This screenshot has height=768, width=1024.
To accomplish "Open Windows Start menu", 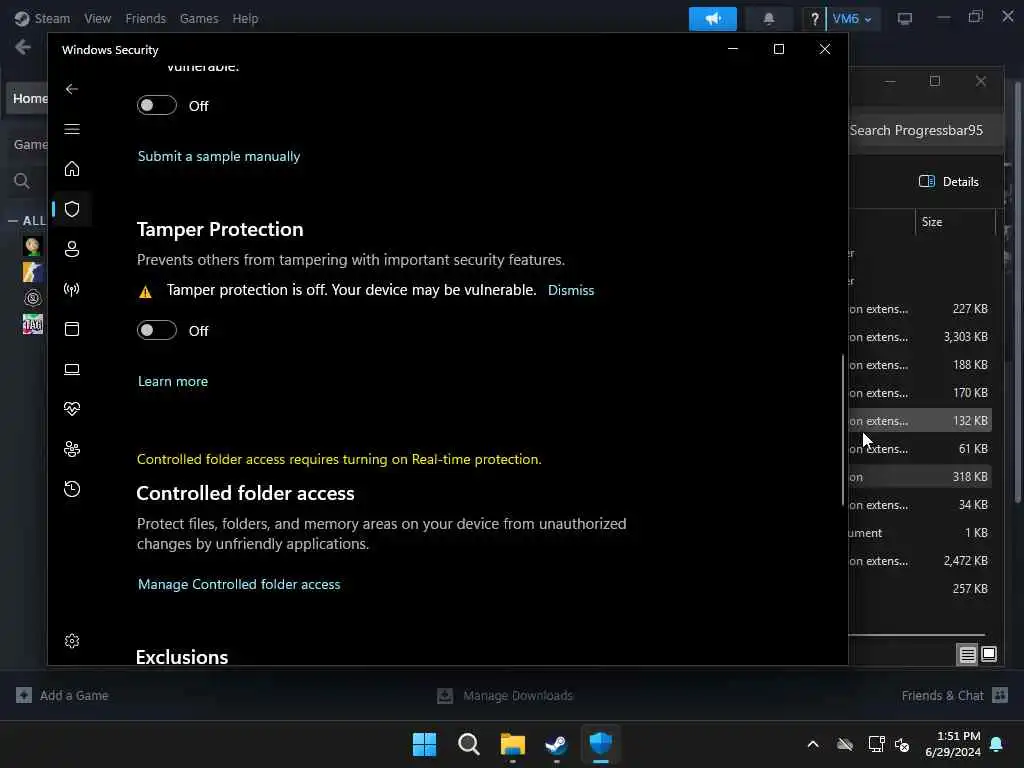I will coord(424,744).
